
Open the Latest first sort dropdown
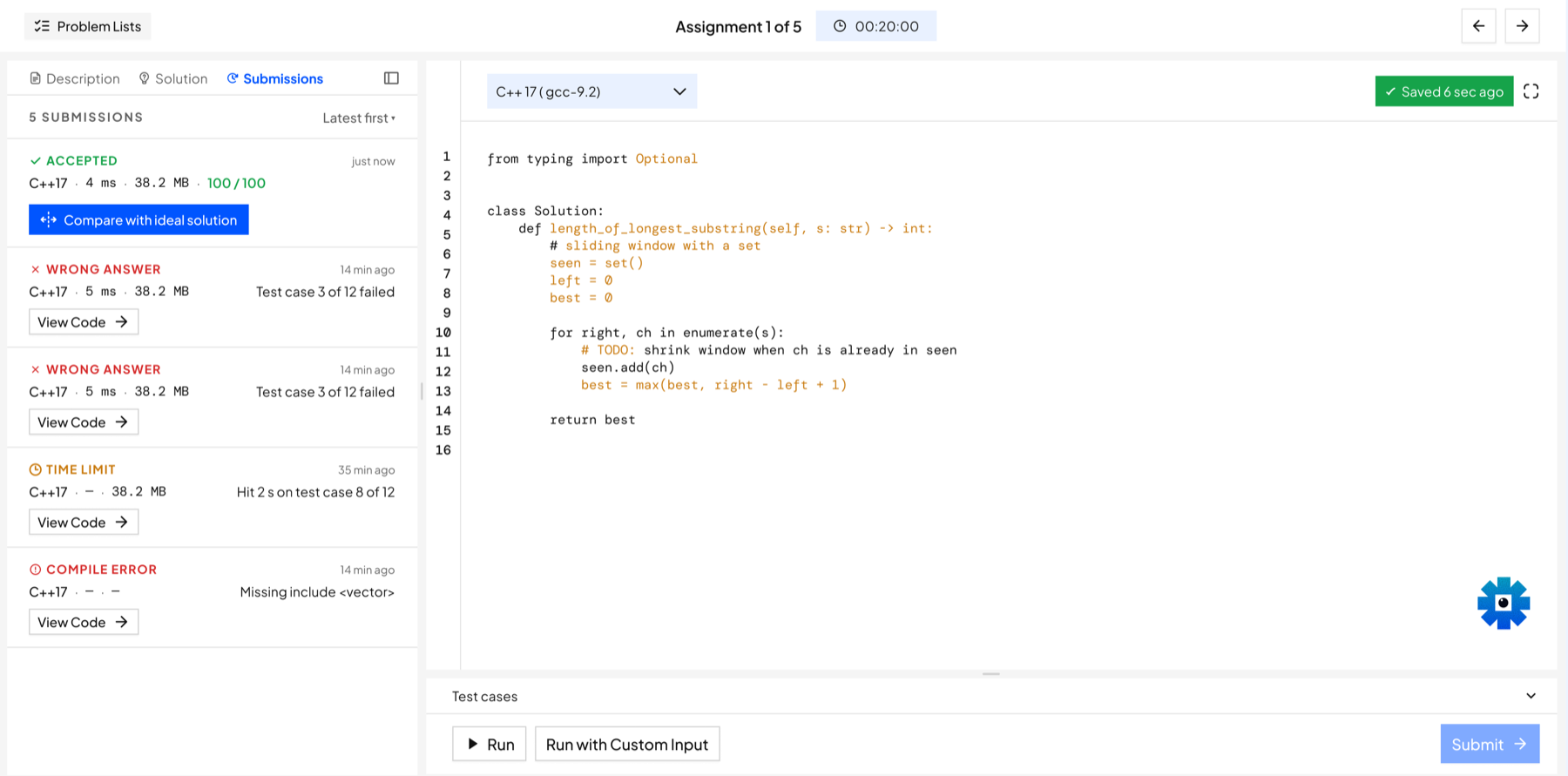[x=359, y=118]
